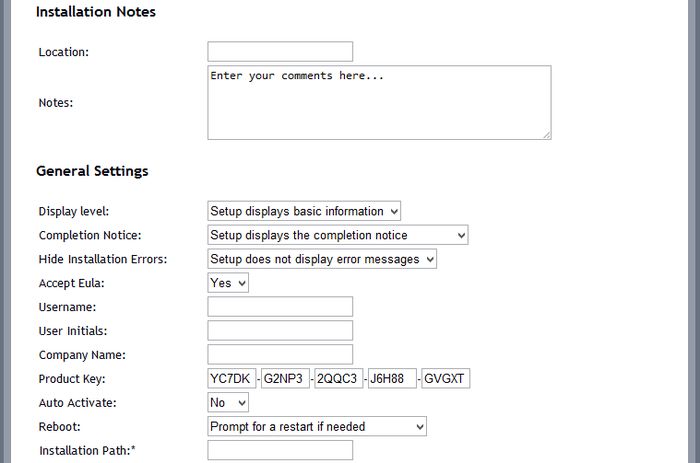
Task: Open the Accept Eula dropdown
Action: coord(228,283)
